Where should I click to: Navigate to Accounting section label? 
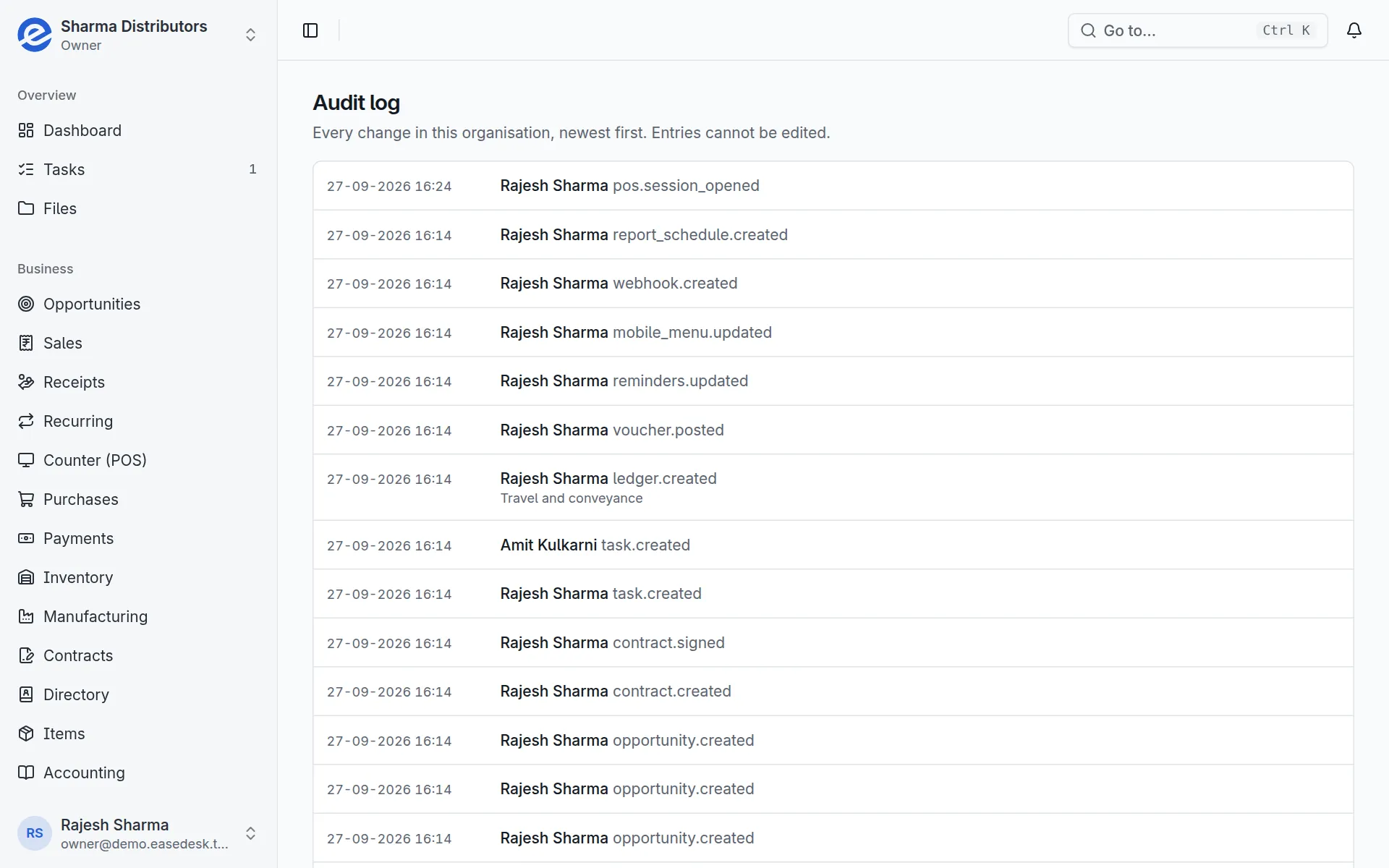coord(84,773)
